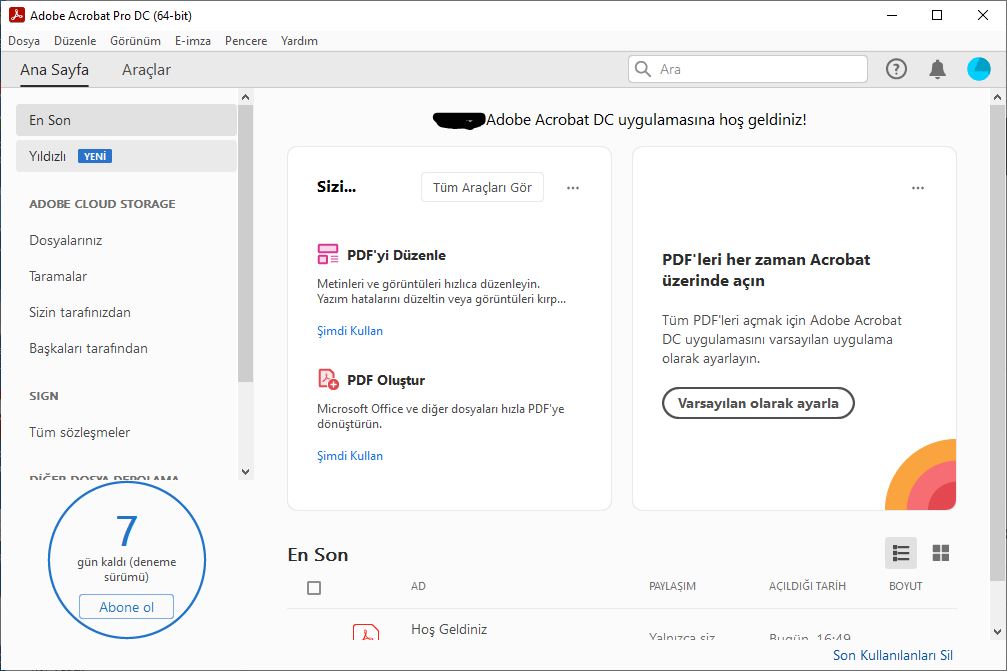Click the PDF'yi Düzenle tool icon
This screenshot has width=1007, height=671.
pos(328,254)
